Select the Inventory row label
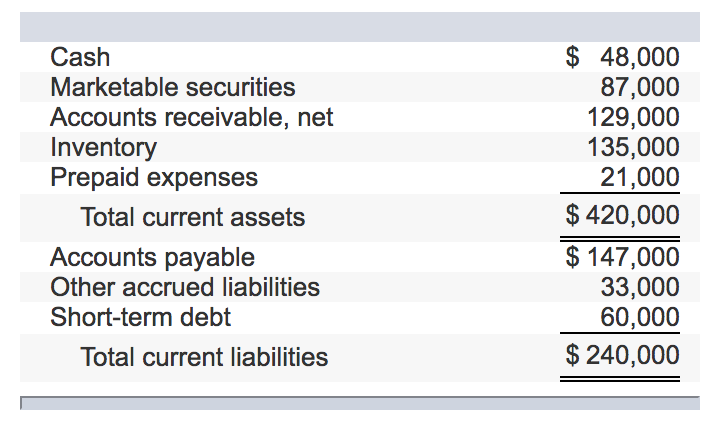 [104, 148]
